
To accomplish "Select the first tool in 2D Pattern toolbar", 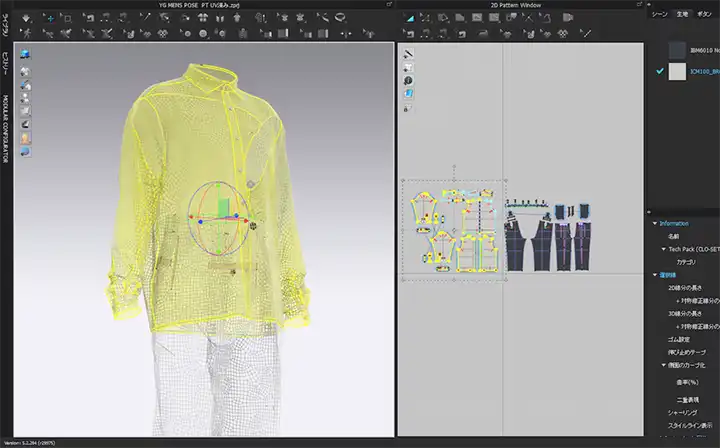I will pos(411,17).
